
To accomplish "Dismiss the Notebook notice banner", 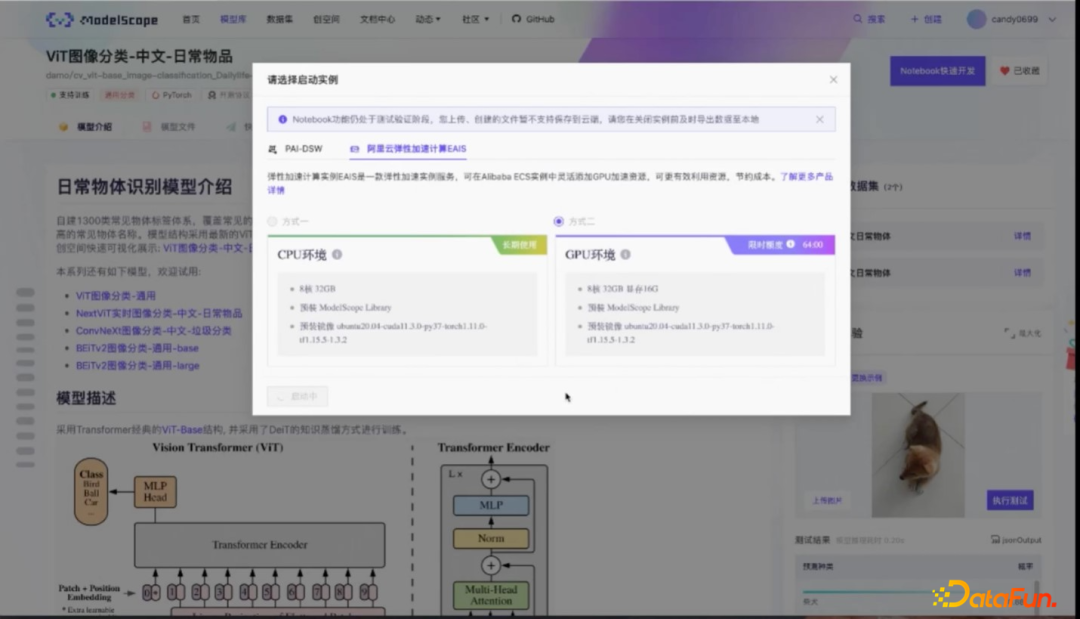I will 820,120.
